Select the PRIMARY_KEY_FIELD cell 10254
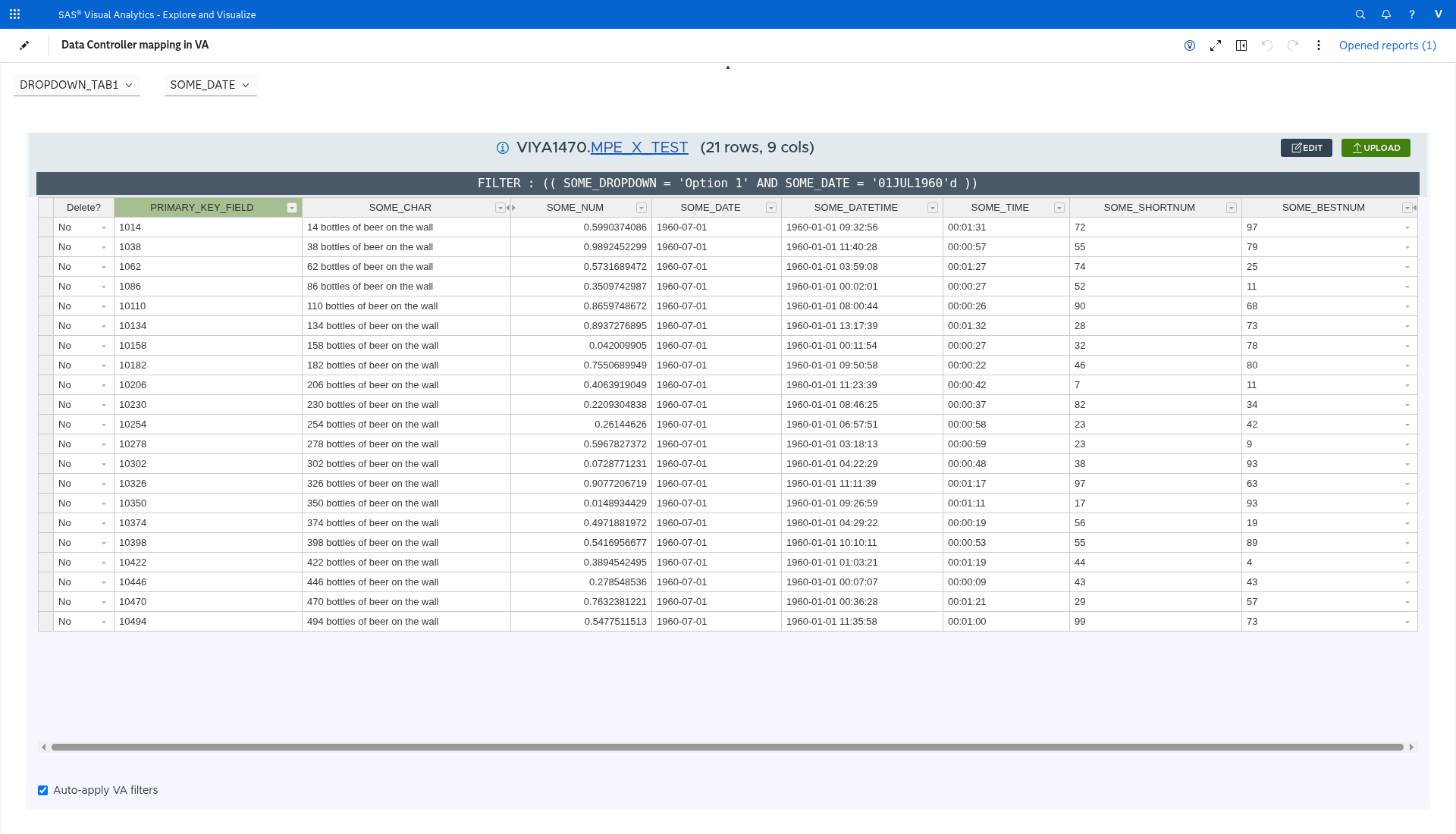This screenshot has width=1456, height=834. [x=208, y=425]
